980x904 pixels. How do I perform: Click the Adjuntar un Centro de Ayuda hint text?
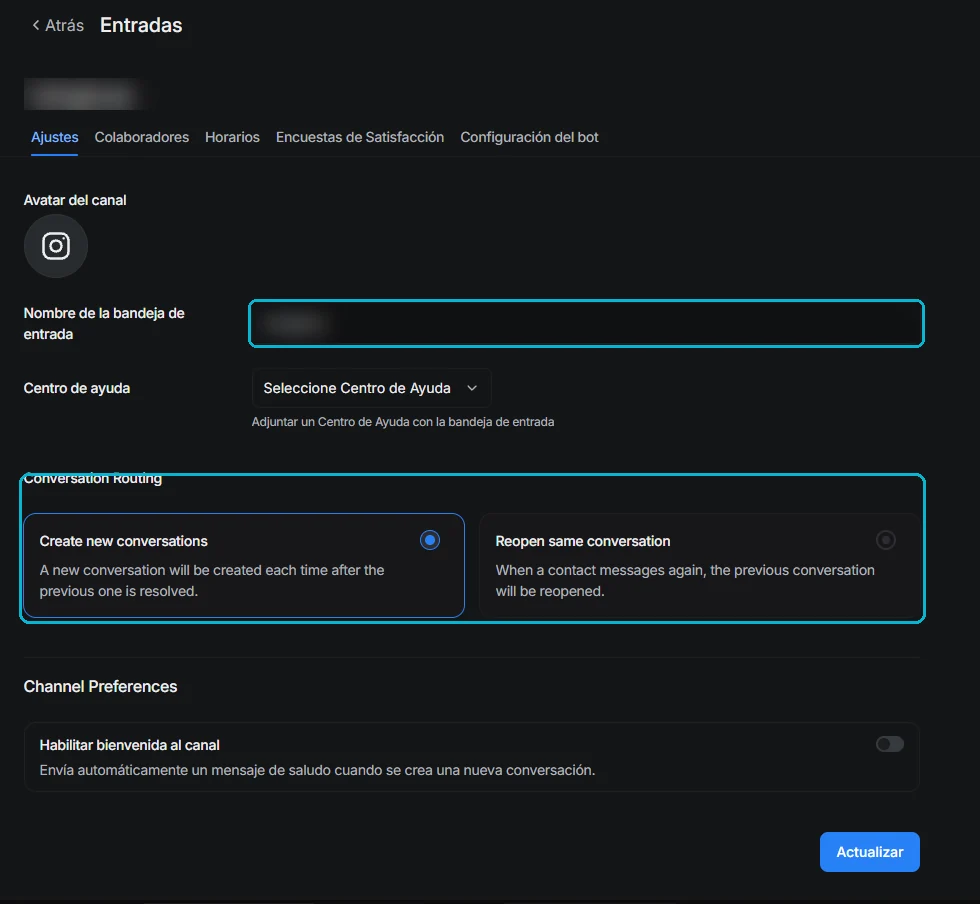coord(403,422)
